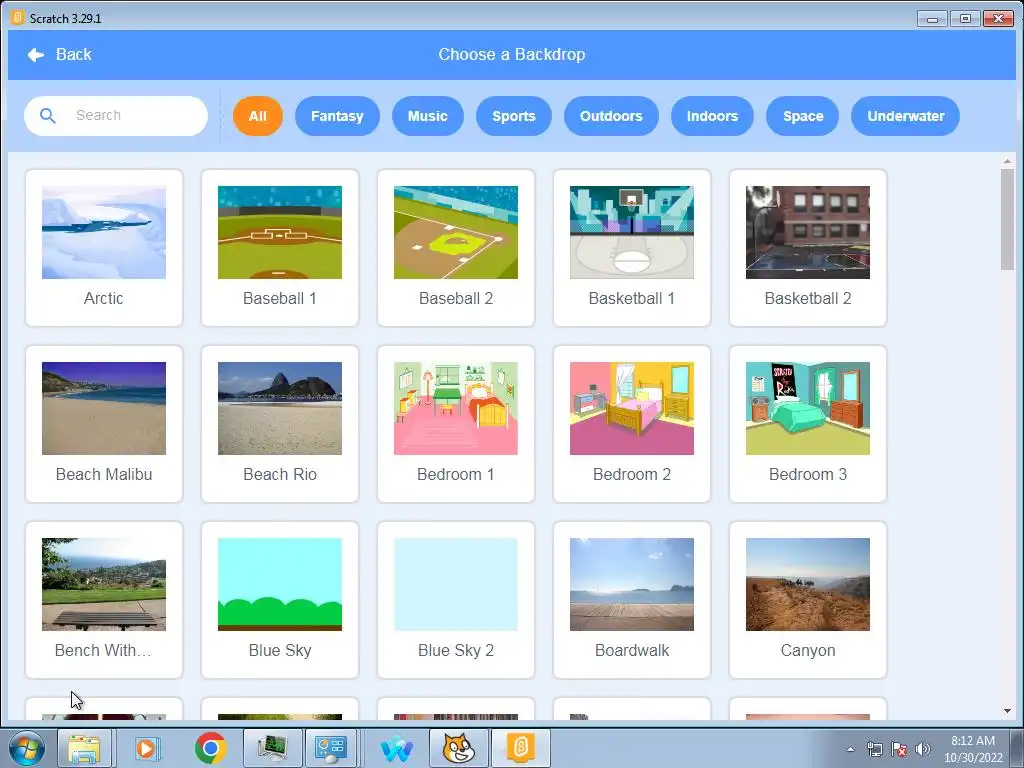This screenshot has height=768, width=1024.
Task: Filter backdrops by Fantasy
Action: (337, 116)
